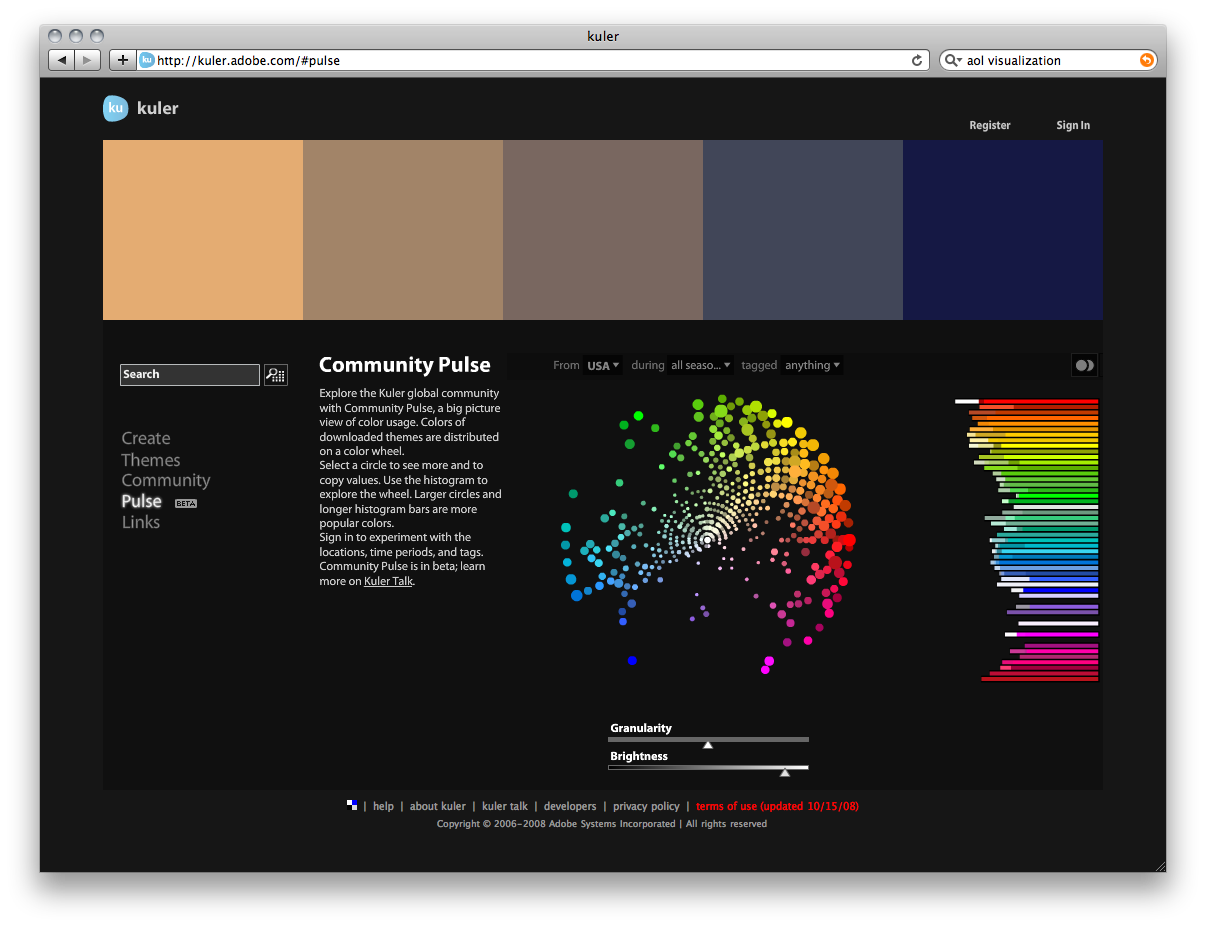The width and height of the screenshot is (1206, 927).
Task: Open the 'anything' tagged dropdown
Action: click(x=812, y=365)
